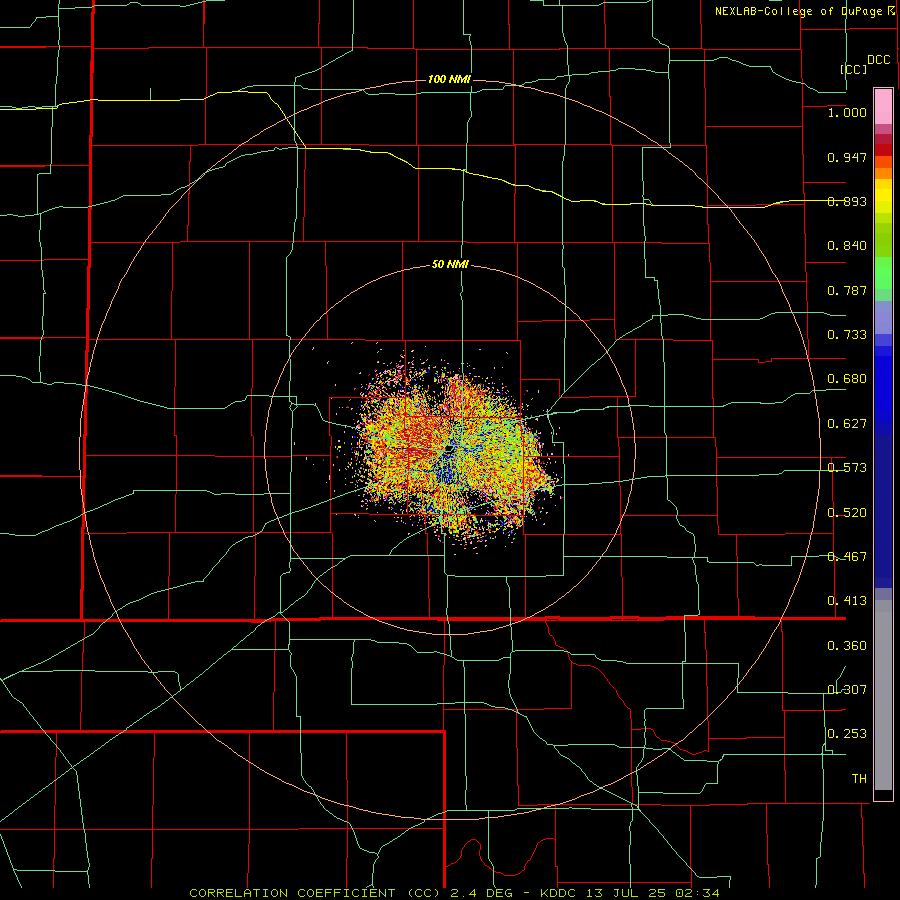Select the 0.787 color scale value
Viewport: 900px width, 900px height.
click(847, 290)
